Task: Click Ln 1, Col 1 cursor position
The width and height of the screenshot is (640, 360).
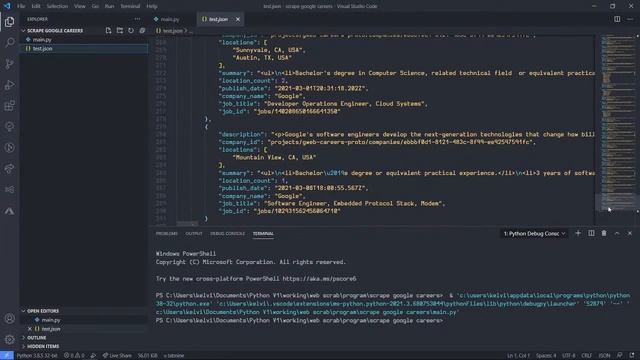Action: coord(518,356)
